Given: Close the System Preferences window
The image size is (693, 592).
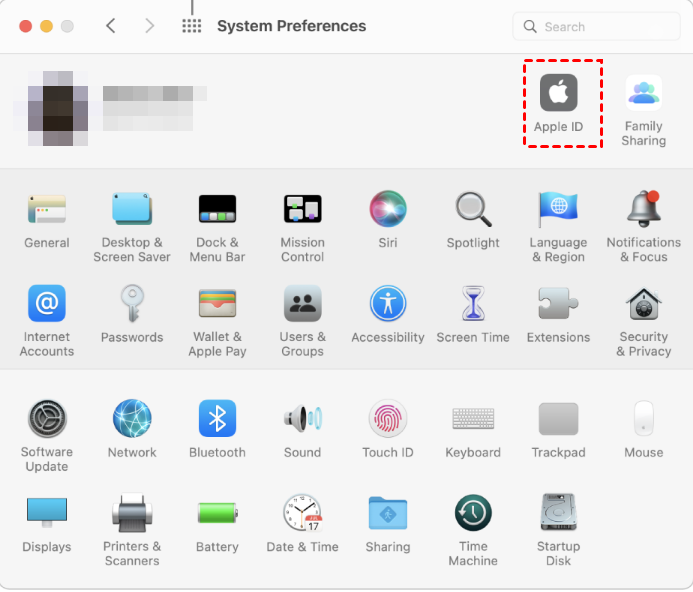Looking at the screenshot, I should (26, 26).
